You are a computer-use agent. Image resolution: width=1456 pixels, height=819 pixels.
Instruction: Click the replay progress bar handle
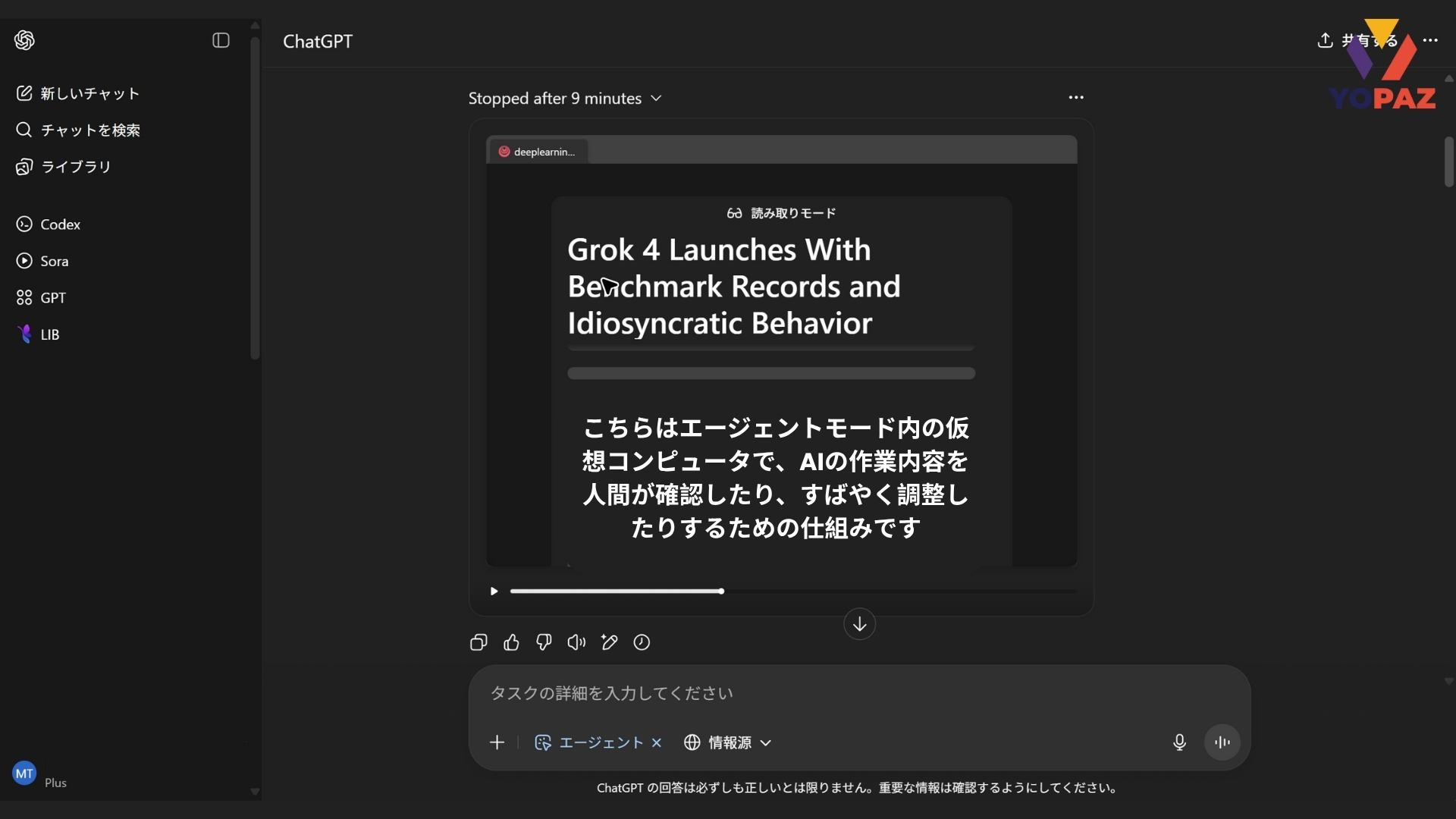(721, 591)
